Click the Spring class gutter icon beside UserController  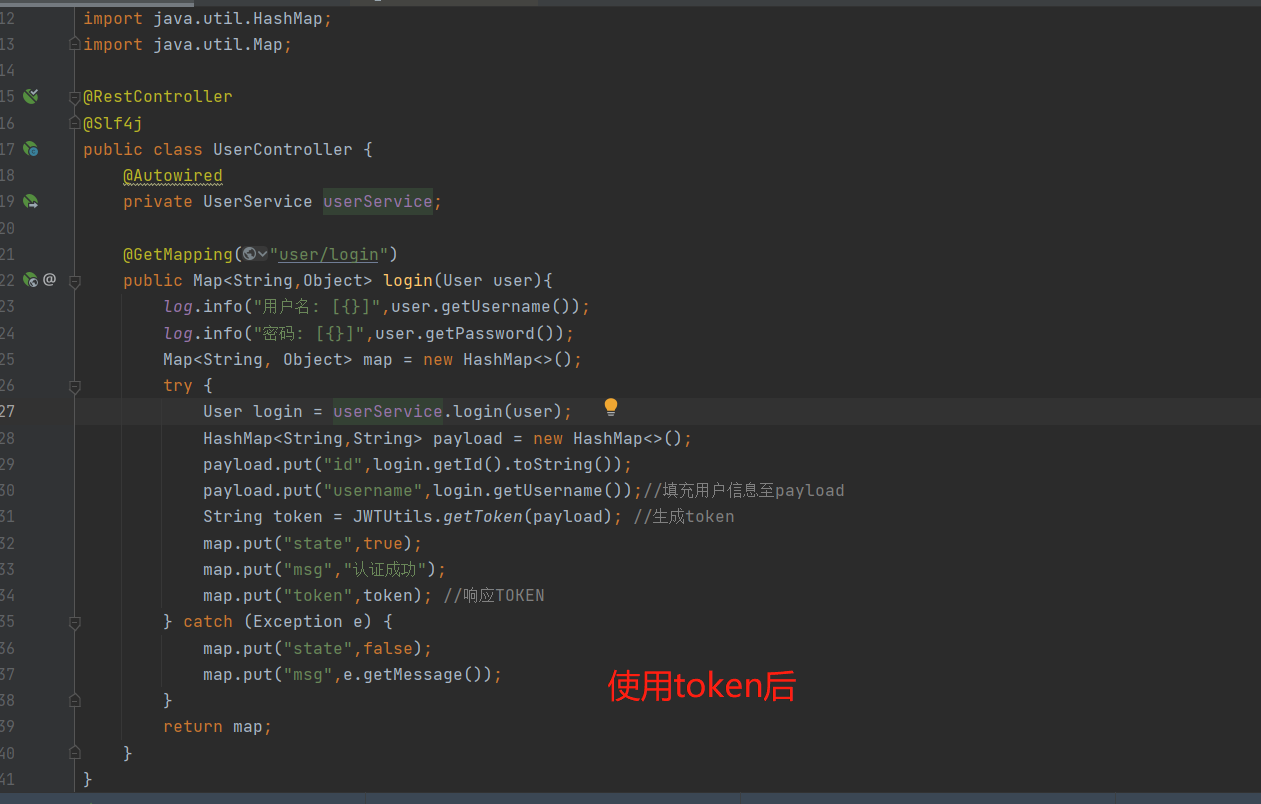[x=31, y=149]
